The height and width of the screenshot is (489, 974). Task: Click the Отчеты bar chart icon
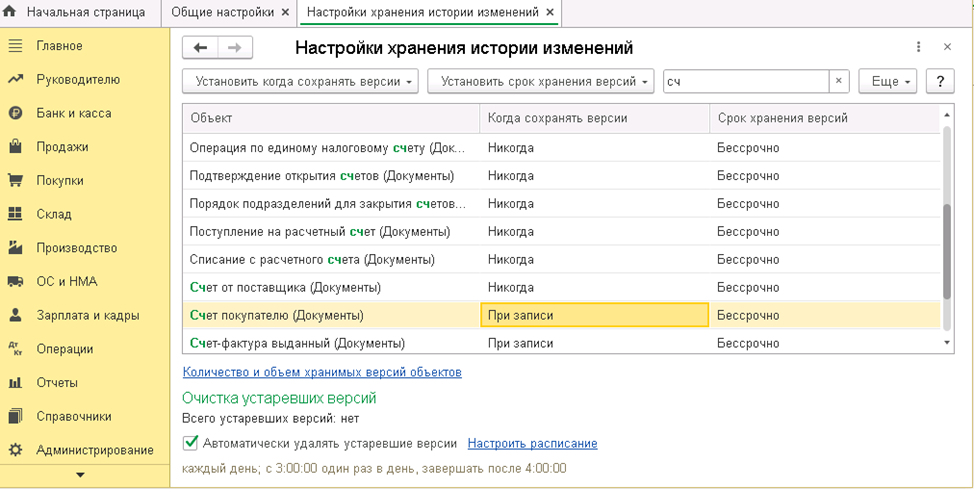(15, 383)
